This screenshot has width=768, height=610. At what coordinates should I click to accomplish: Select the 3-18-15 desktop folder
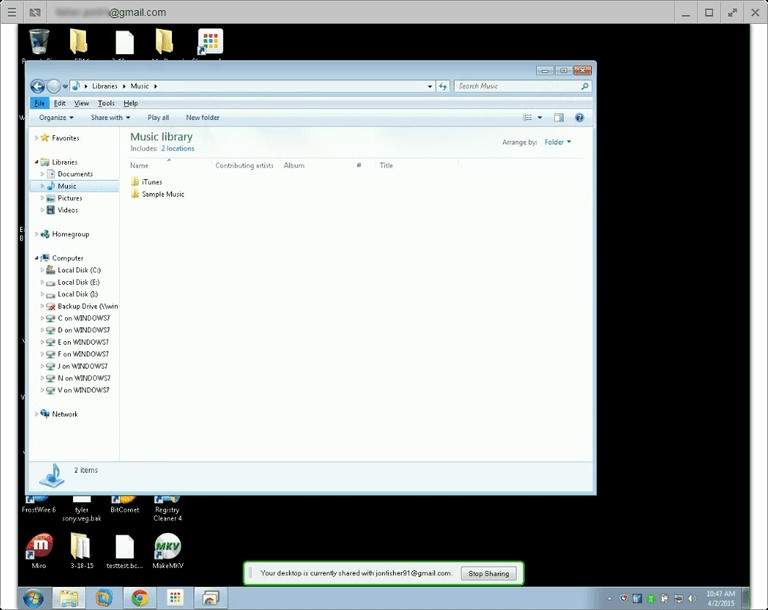(x=81, y=551)
